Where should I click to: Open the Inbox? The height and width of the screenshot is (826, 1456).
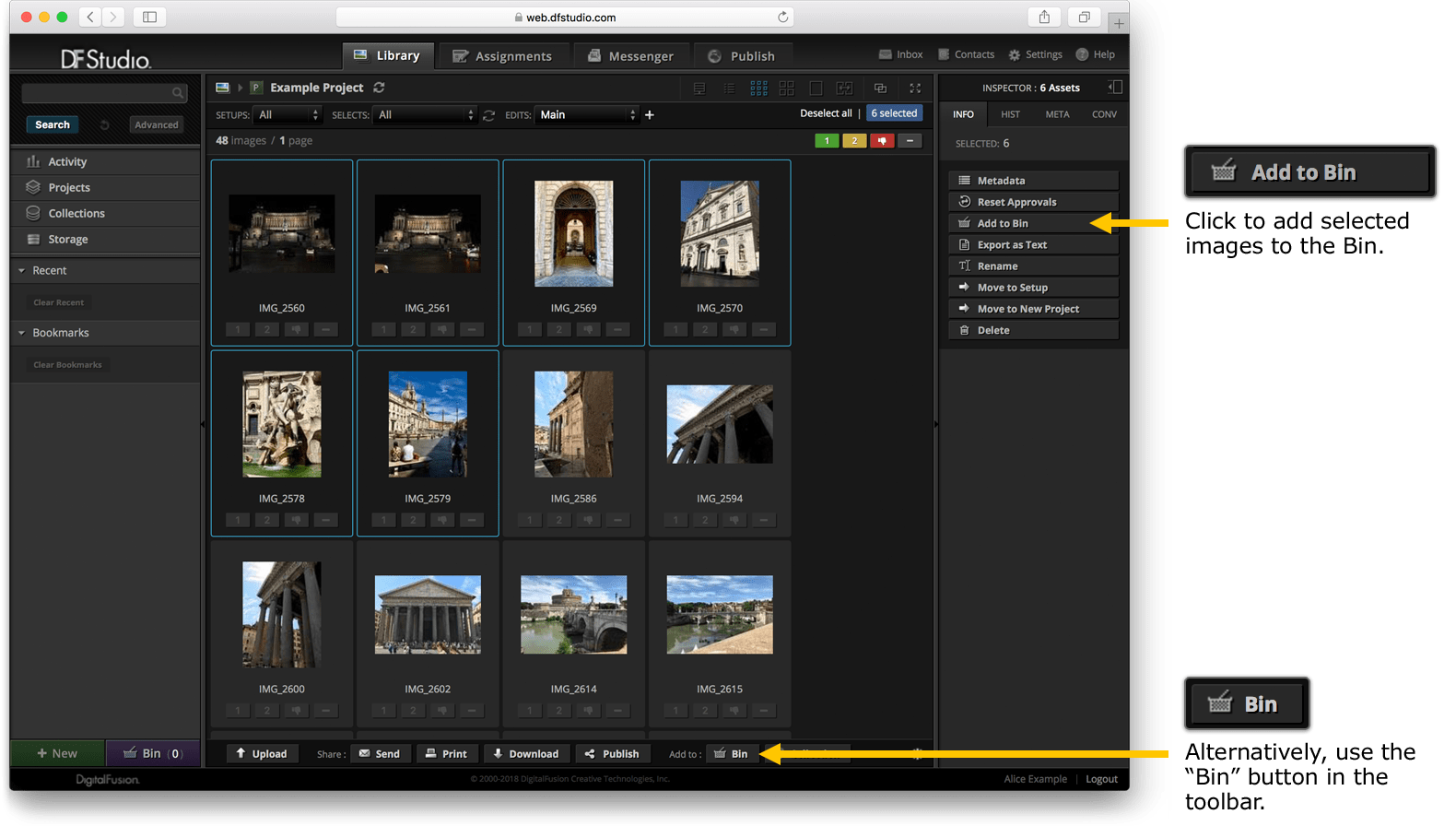coord(900,55)
